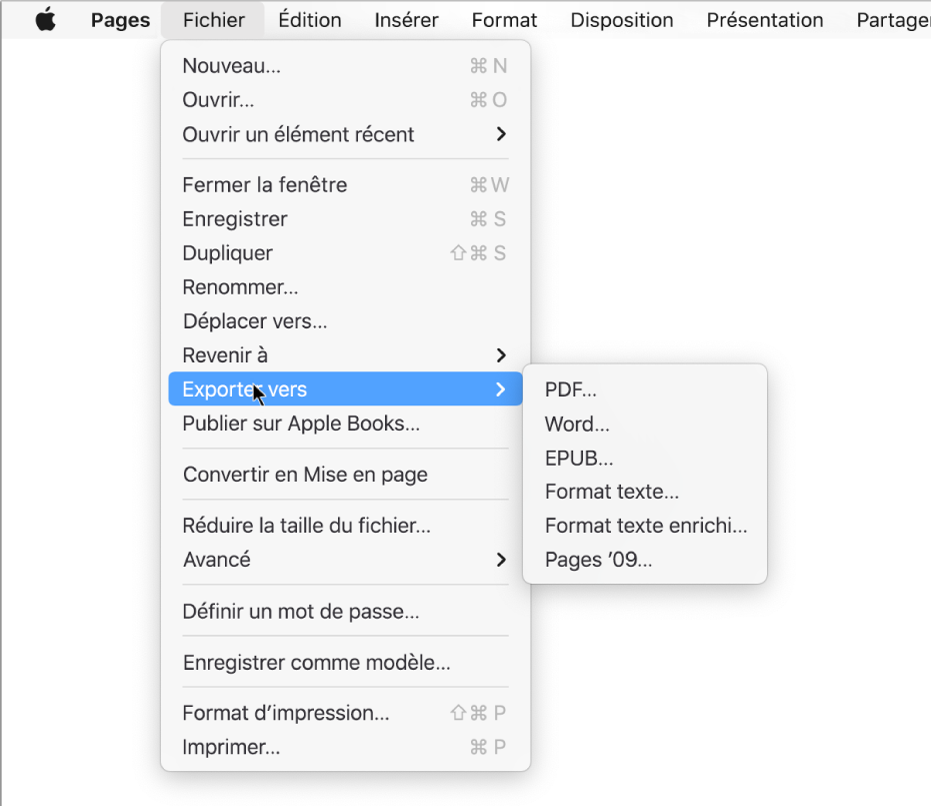Choose Imprimer… from the menu
This screenshot has width=931, height=806.
click(x=345, y=747)
